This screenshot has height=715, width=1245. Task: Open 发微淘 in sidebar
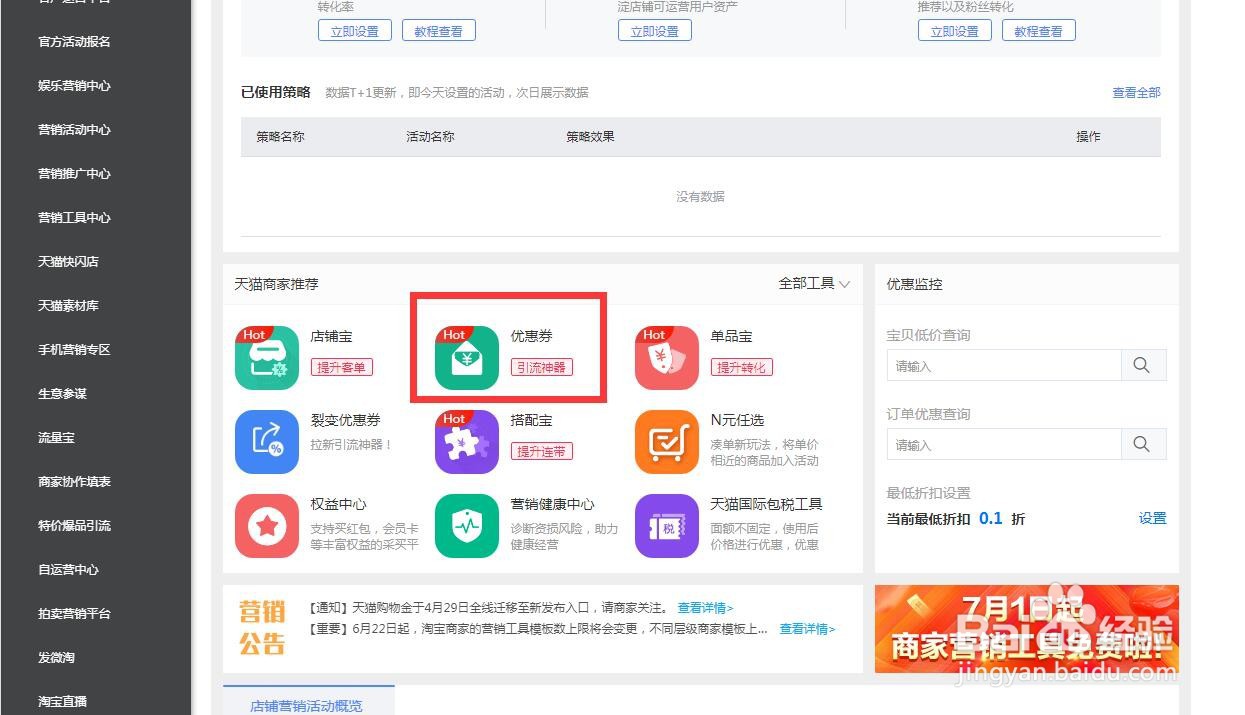56,658
